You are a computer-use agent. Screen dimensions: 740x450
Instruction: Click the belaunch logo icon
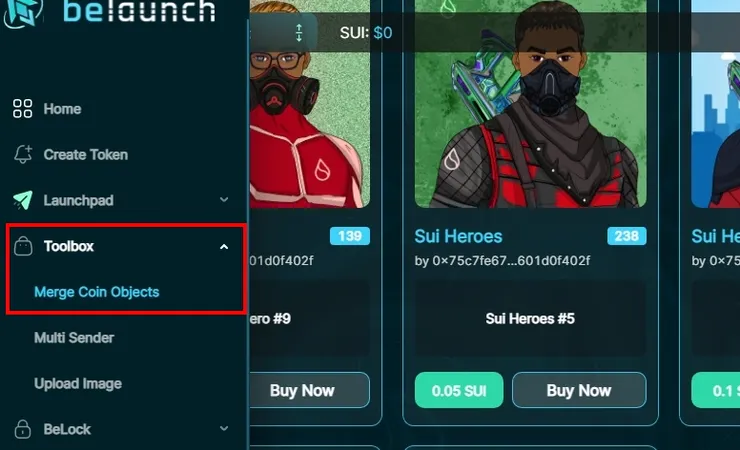[22, 11]
